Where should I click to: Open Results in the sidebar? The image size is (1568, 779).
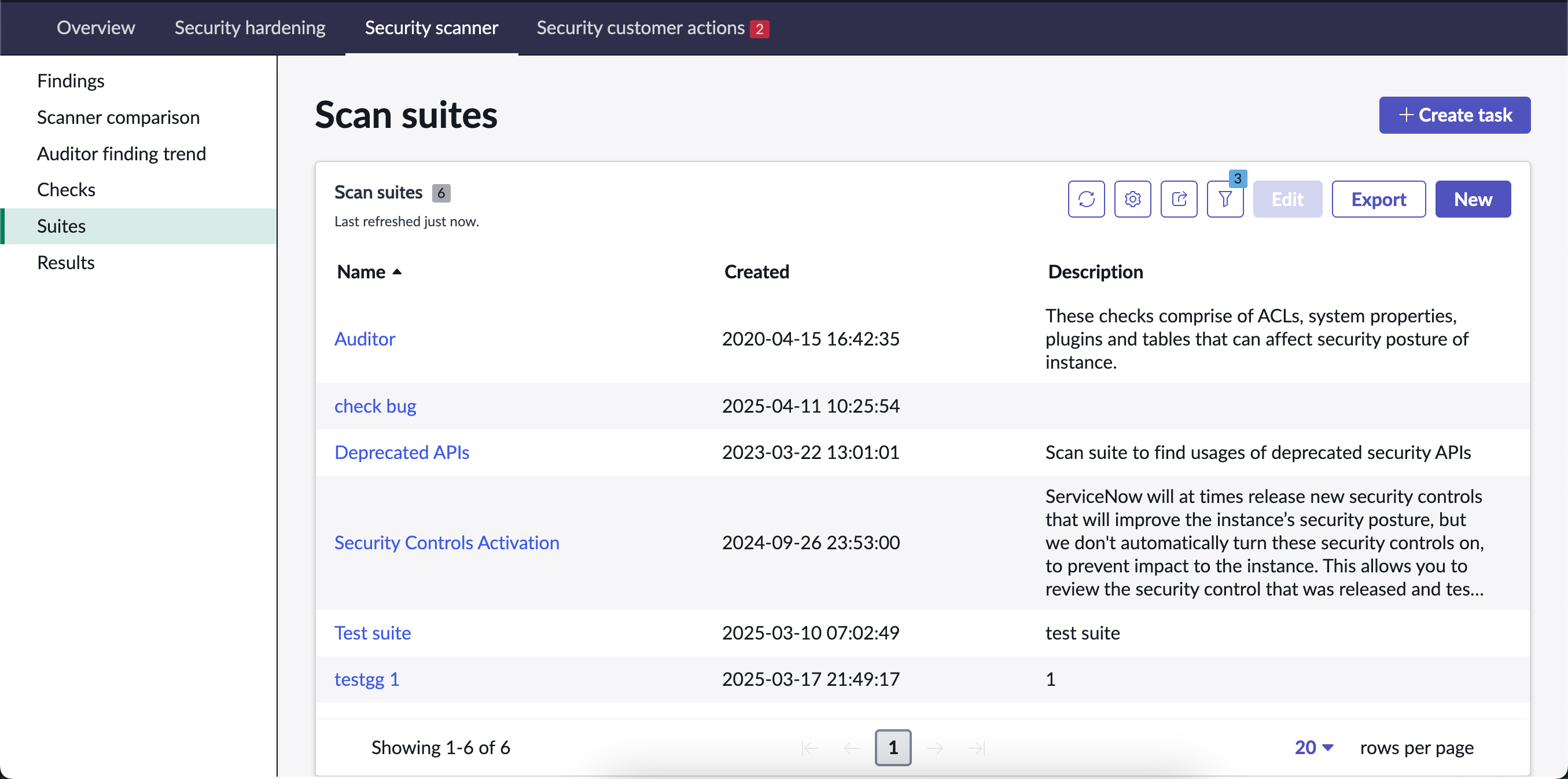pos(66,263)
